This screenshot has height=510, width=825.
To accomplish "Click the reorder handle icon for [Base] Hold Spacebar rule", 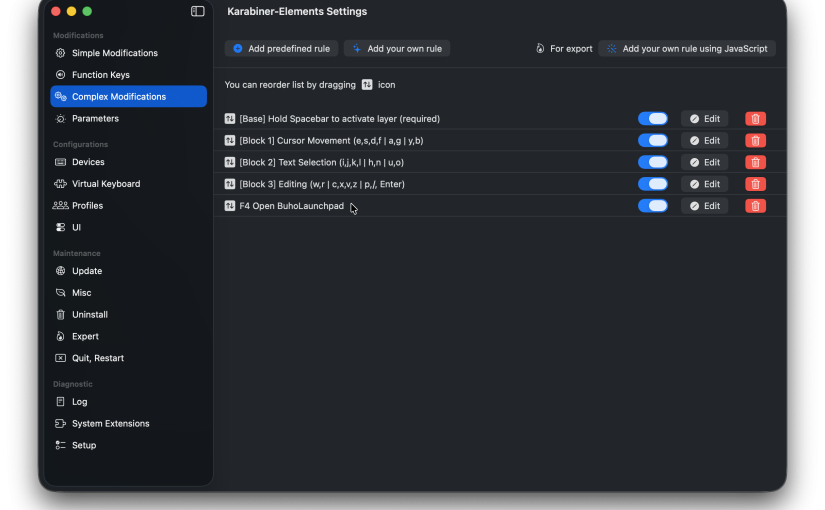I will tap(229, 119).
